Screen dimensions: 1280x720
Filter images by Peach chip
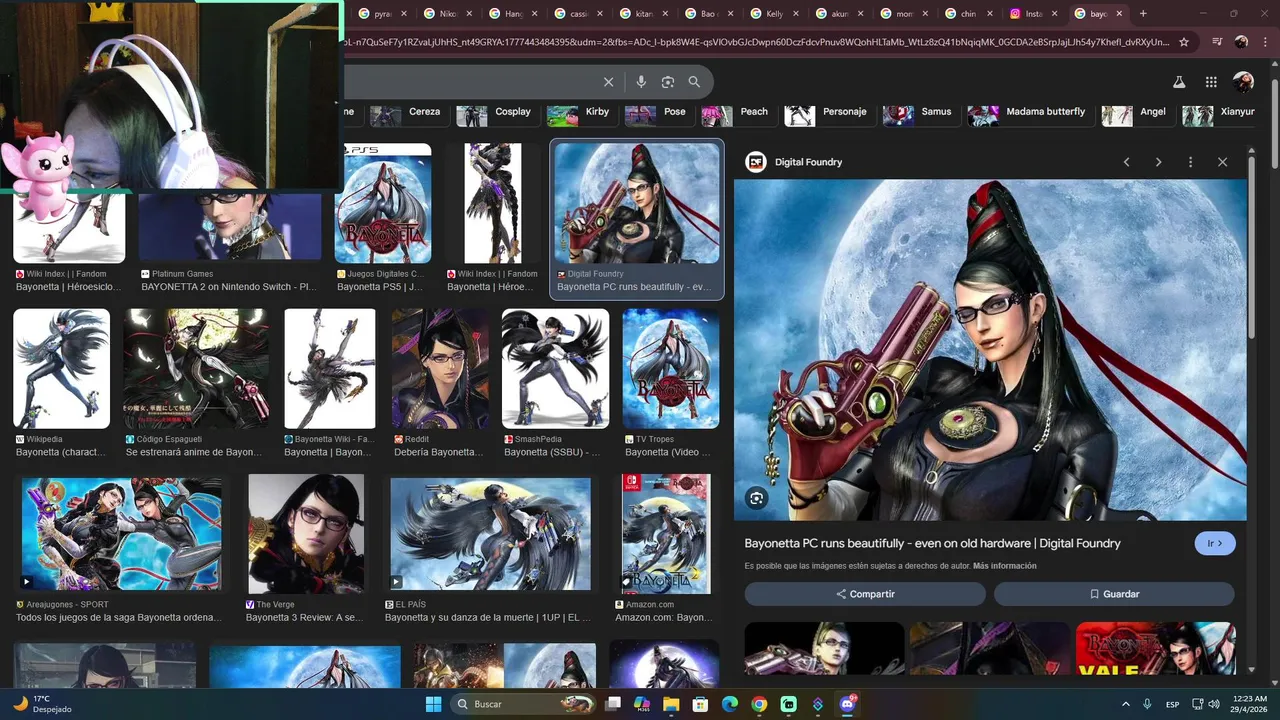coord(737,112)
